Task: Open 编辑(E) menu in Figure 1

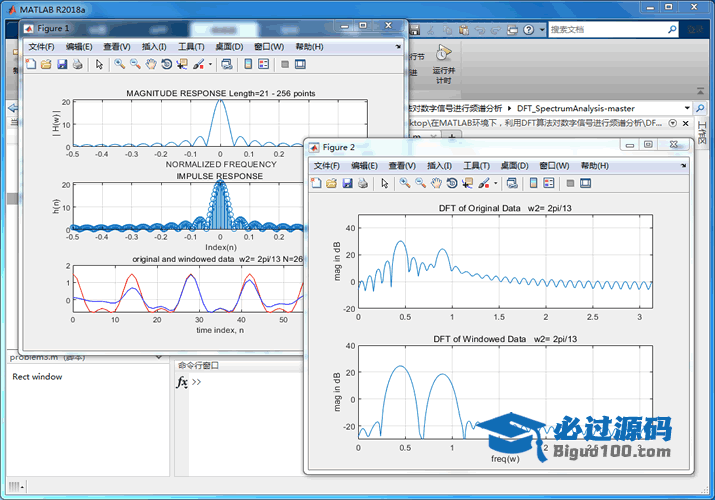Action: pos(79,46)
